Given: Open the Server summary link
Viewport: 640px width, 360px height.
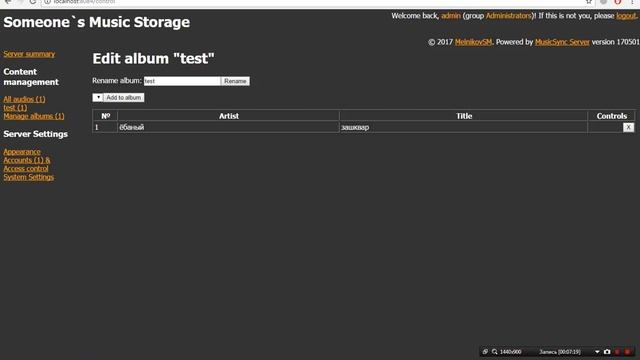Looking at the screenshot, I should tap(29, 54).
